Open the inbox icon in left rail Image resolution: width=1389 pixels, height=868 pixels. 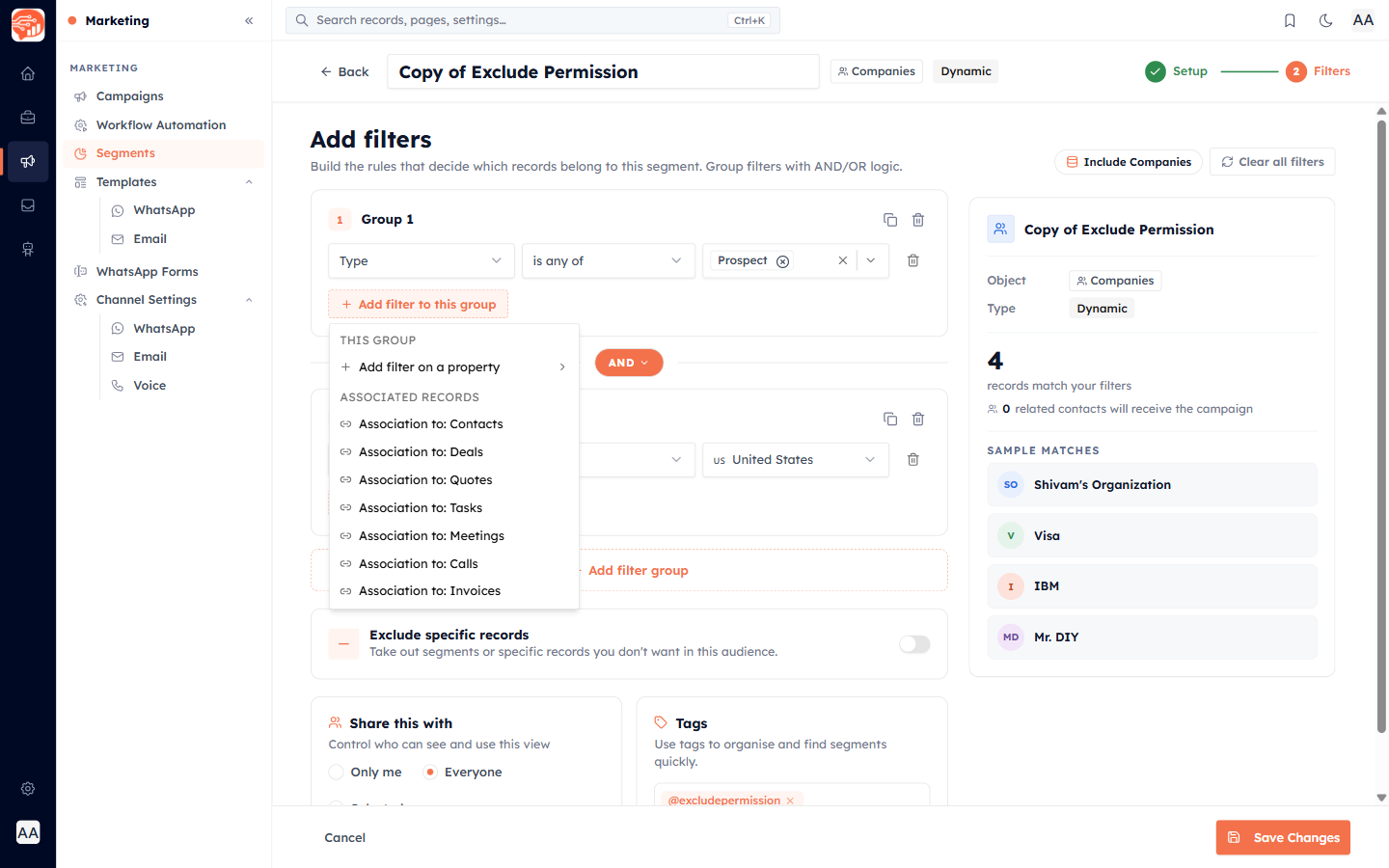(28, 205)
